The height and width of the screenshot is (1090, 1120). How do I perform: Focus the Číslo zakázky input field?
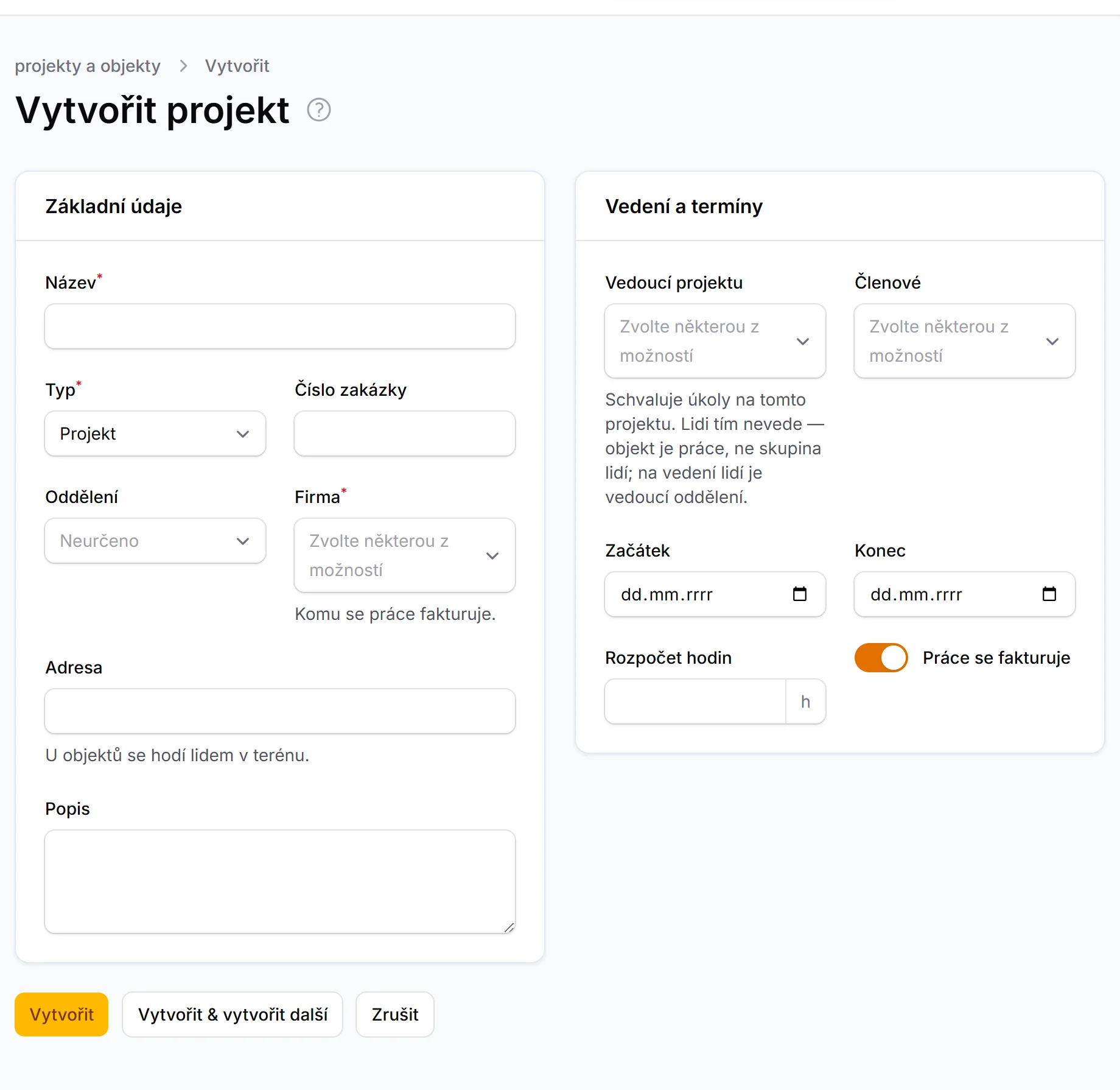click(x=405, y=434)
